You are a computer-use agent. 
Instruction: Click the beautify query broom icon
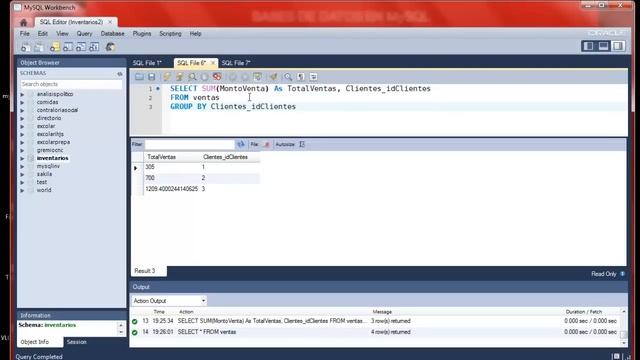coord(273,77)
